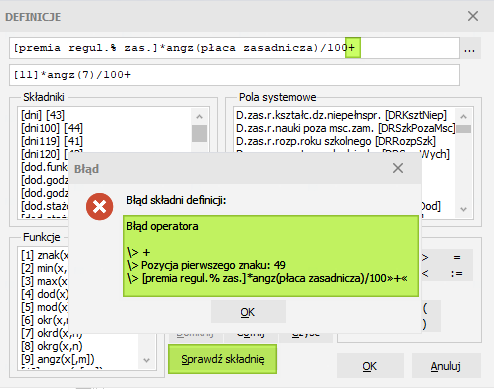Open the ellipsis button next to formula field
The width and height of the screenshot is (494, 389).
tap(469, 49)
